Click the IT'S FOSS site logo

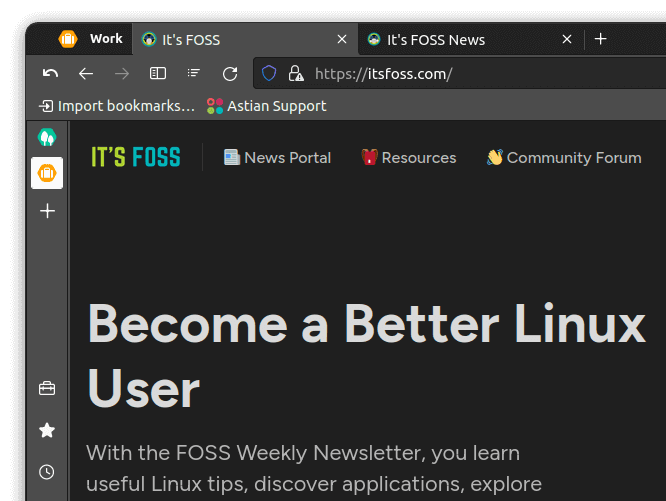(136, 157)
